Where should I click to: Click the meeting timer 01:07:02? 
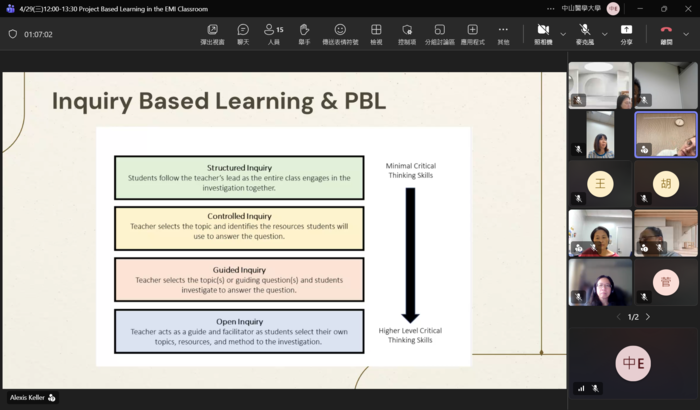(38, 34)
